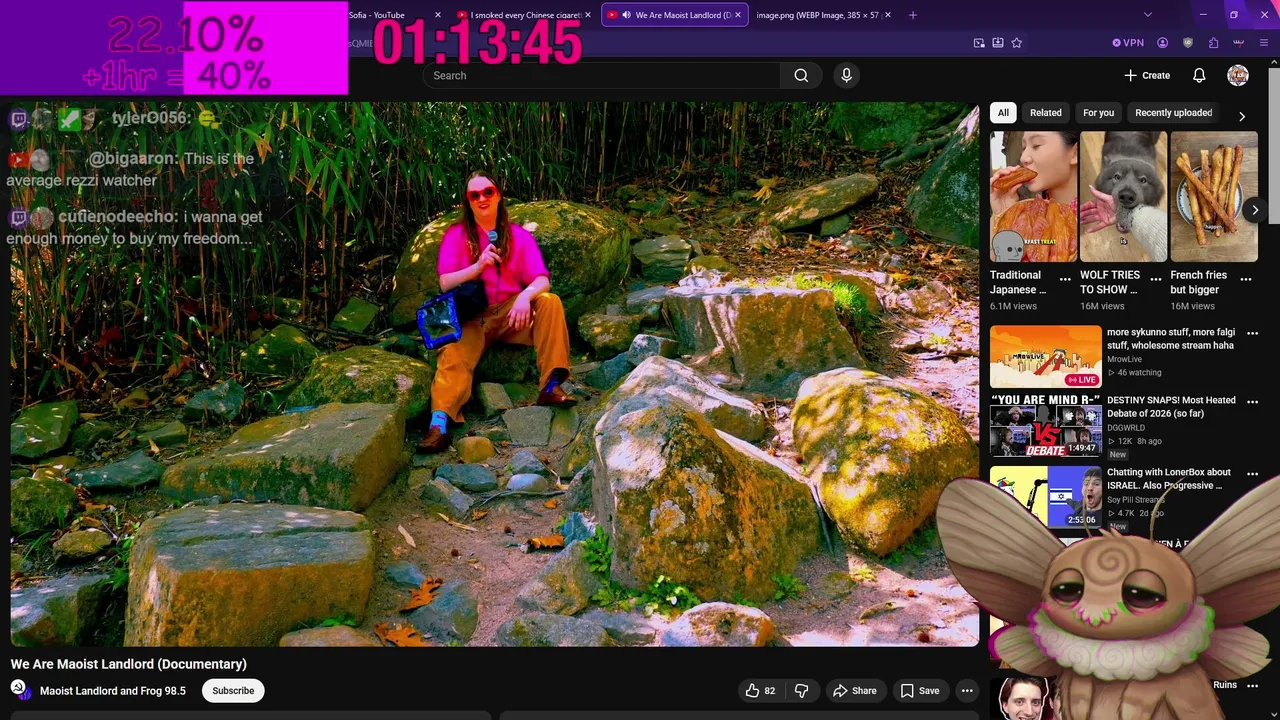Open the browser tab list chevron
This screenshot has width=1280, height=720.
coord(1148,15)
